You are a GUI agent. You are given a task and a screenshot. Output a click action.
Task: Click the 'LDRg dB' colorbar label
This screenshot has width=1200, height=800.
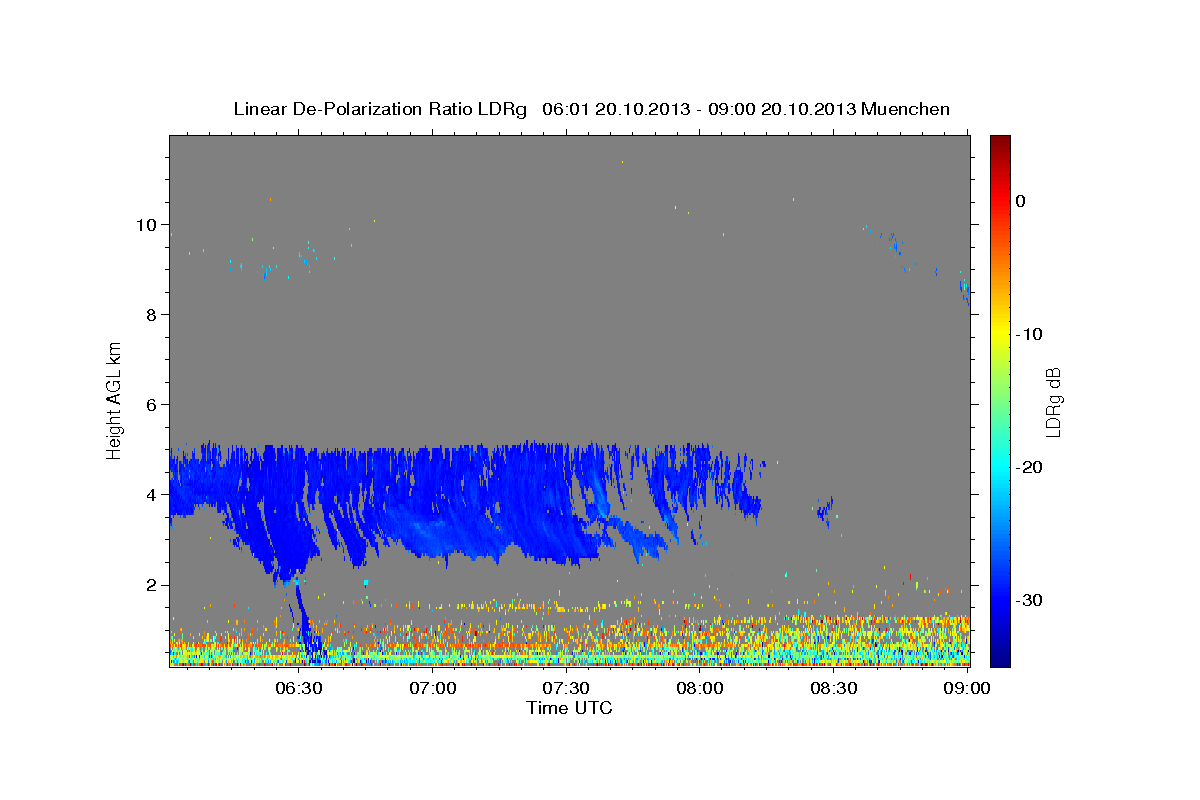coord(1052,402)
